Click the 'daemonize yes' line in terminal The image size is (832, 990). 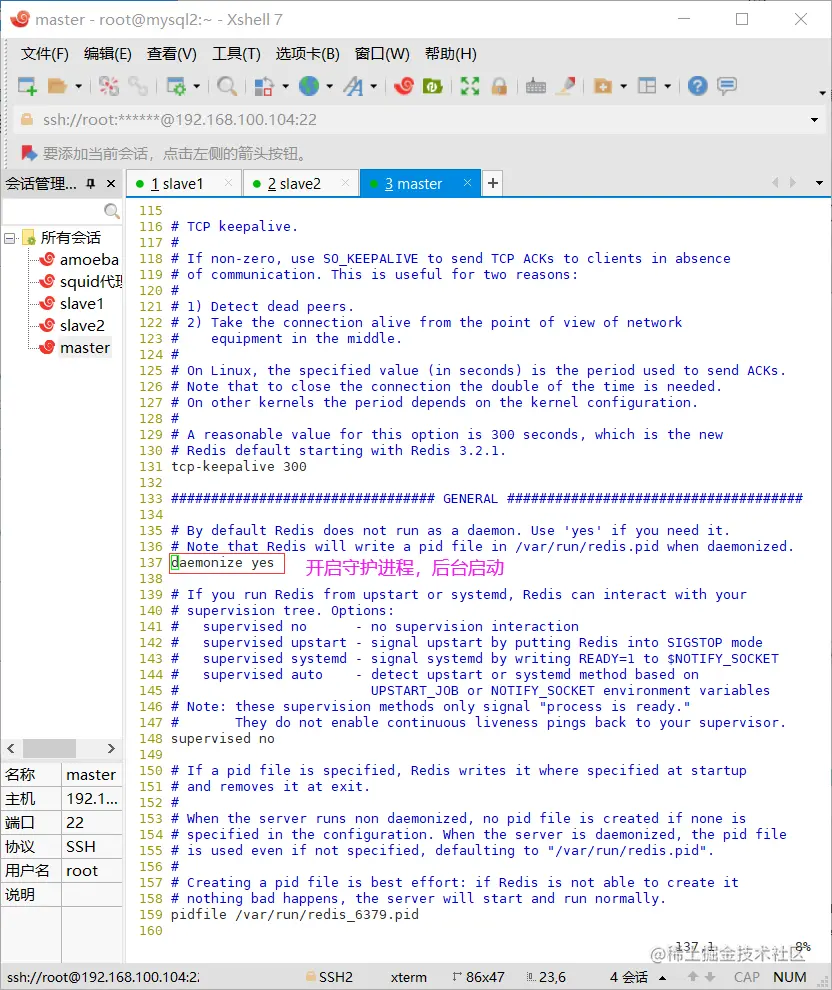coord(223,563)
